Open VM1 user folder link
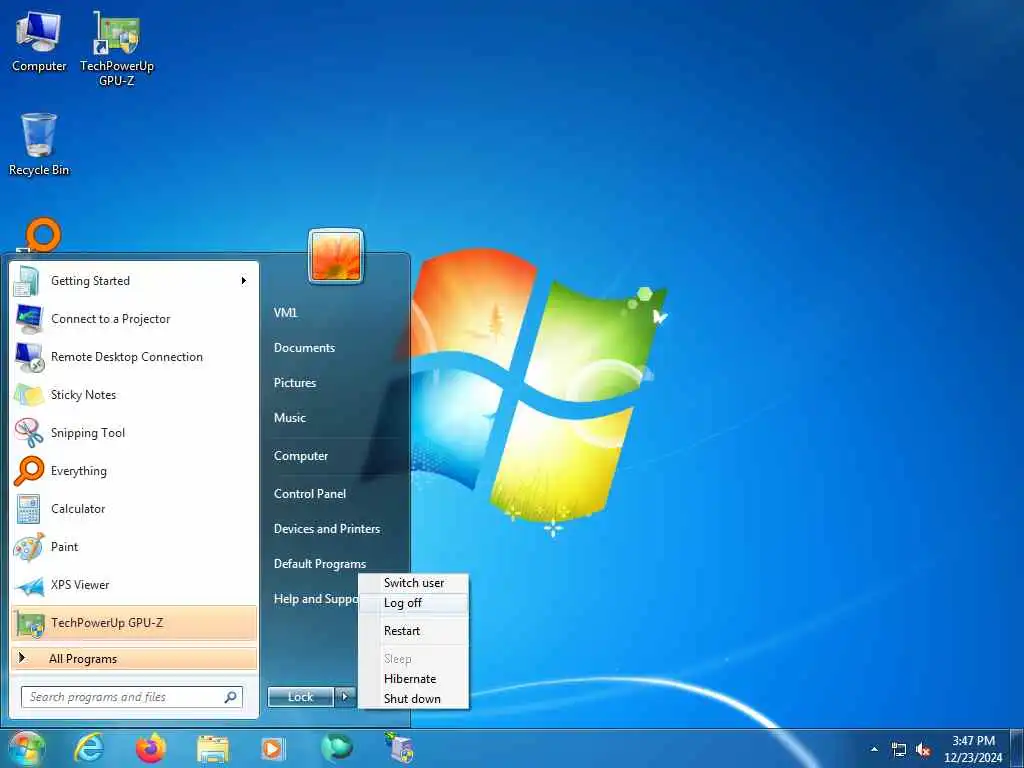 pos(285,313)
